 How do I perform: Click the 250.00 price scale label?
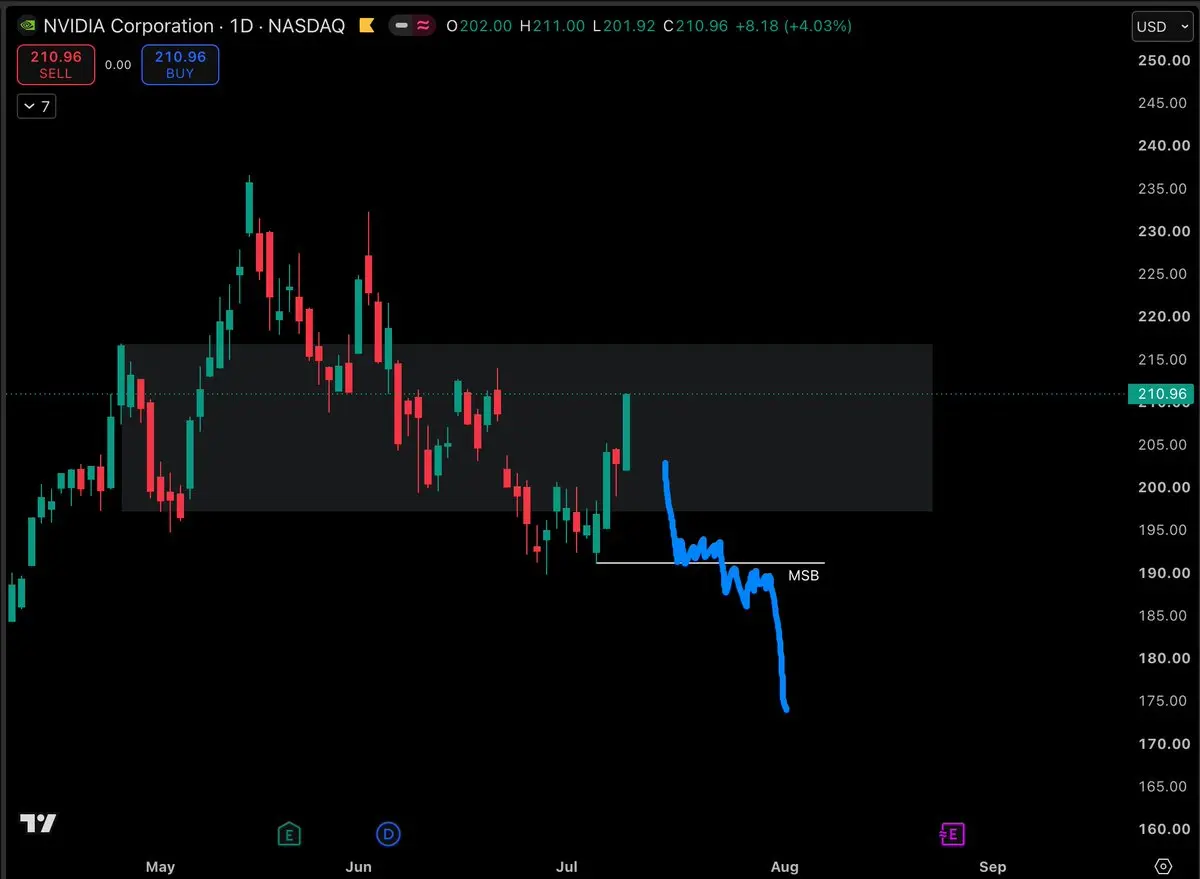pyautogui.click(x=1162, y=61)
